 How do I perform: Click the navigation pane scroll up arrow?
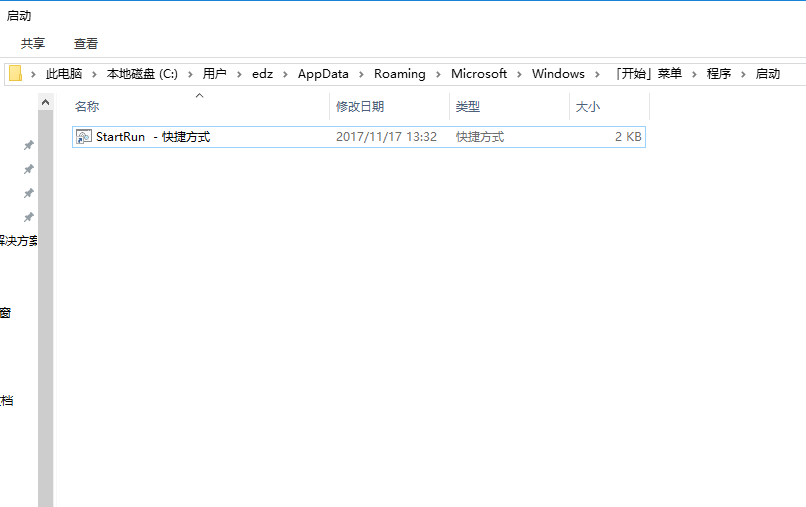point(45,102)
